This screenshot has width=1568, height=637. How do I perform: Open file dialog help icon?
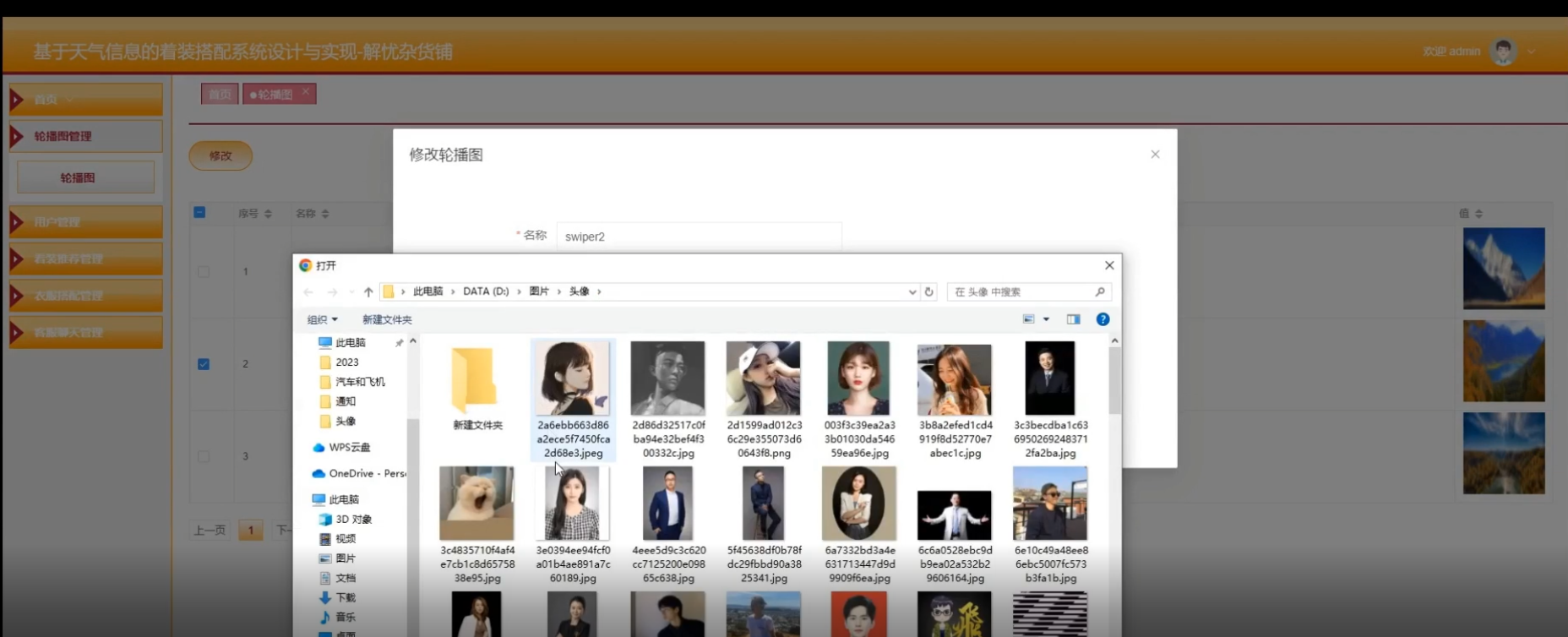tap(1102, 319)
